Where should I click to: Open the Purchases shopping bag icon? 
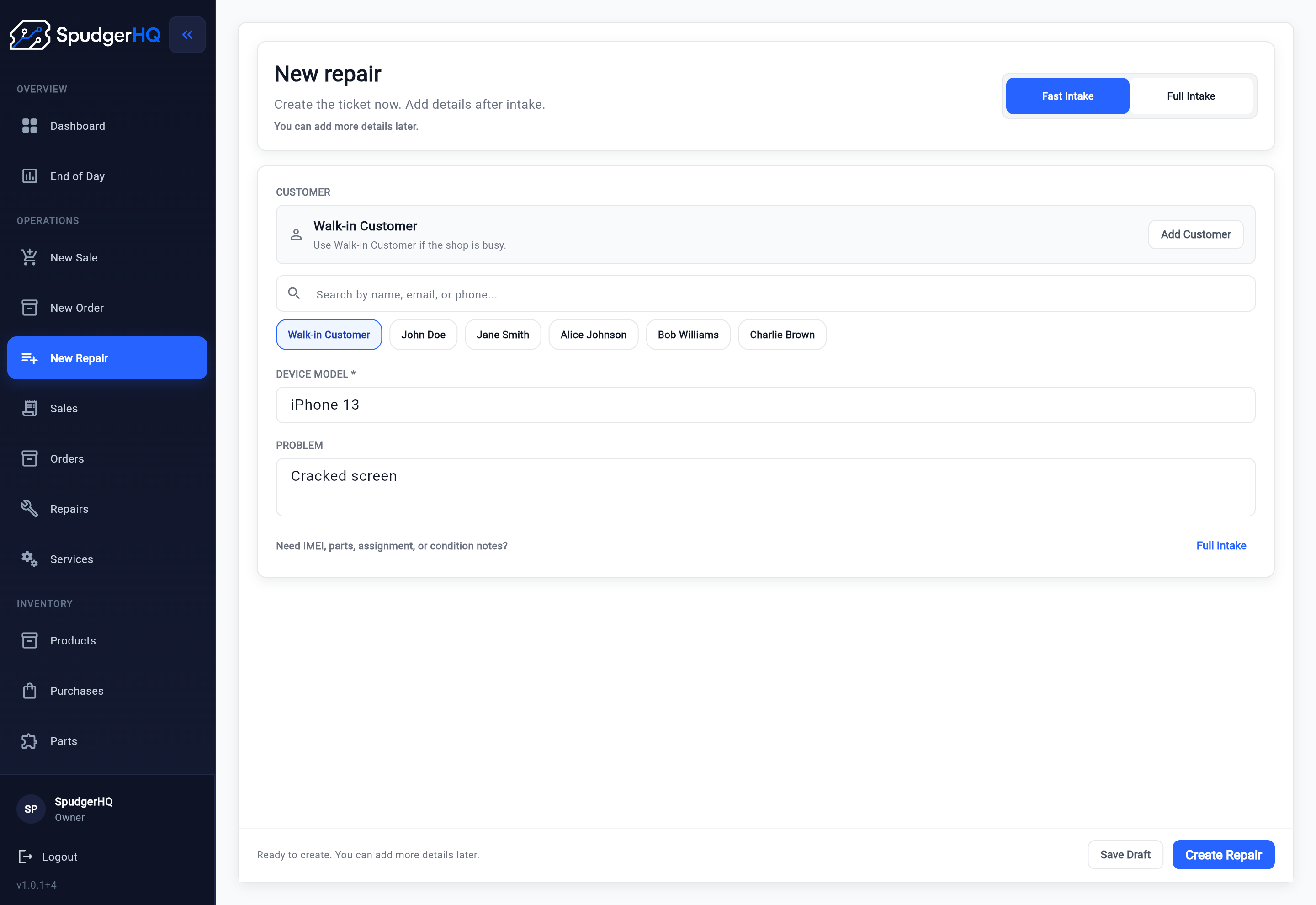pyautogui.click(x=29, y=691)
